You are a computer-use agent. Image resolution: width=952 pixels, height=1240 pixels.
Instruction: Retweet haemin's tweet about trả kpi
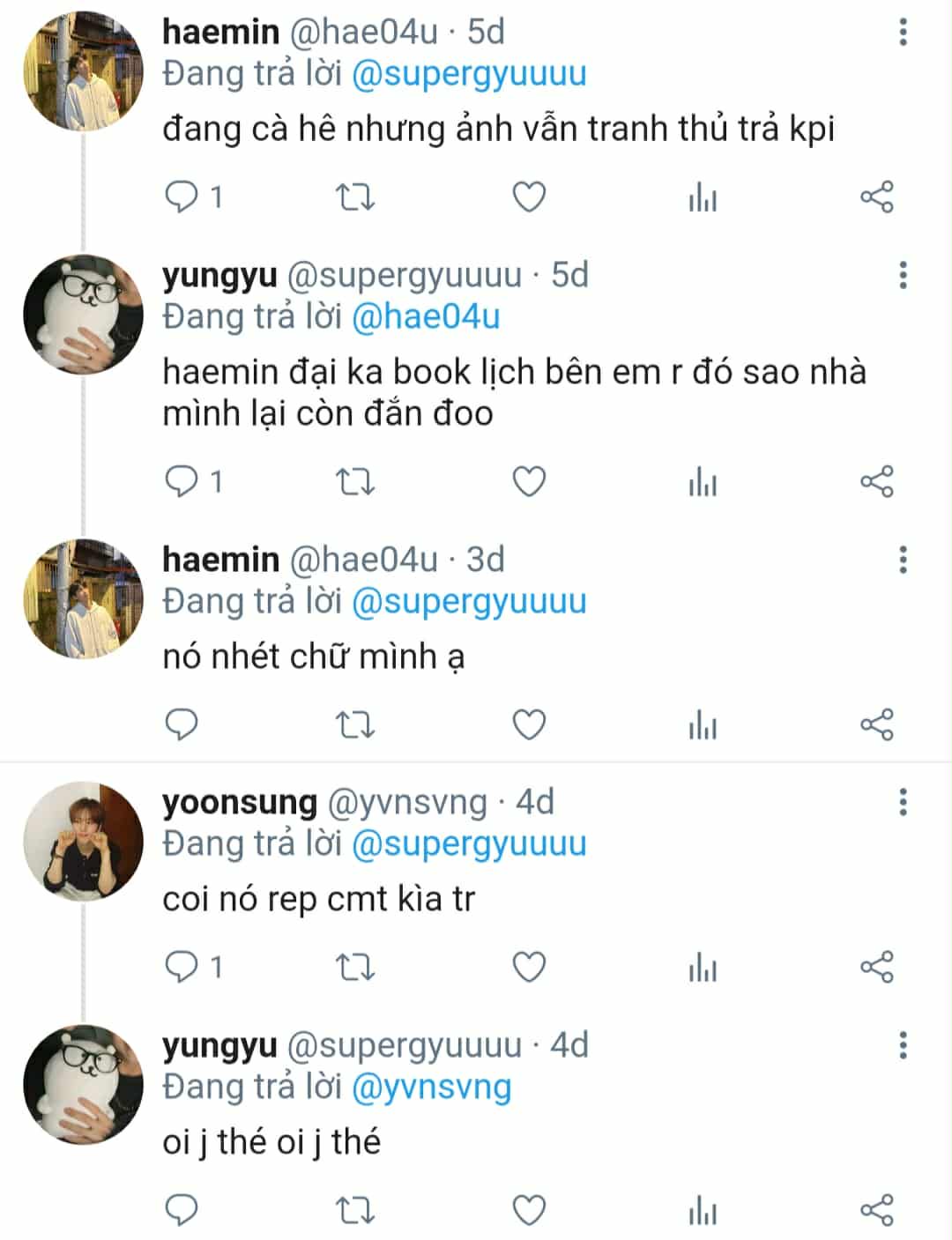pyautogui.click(x=355, y=197)
